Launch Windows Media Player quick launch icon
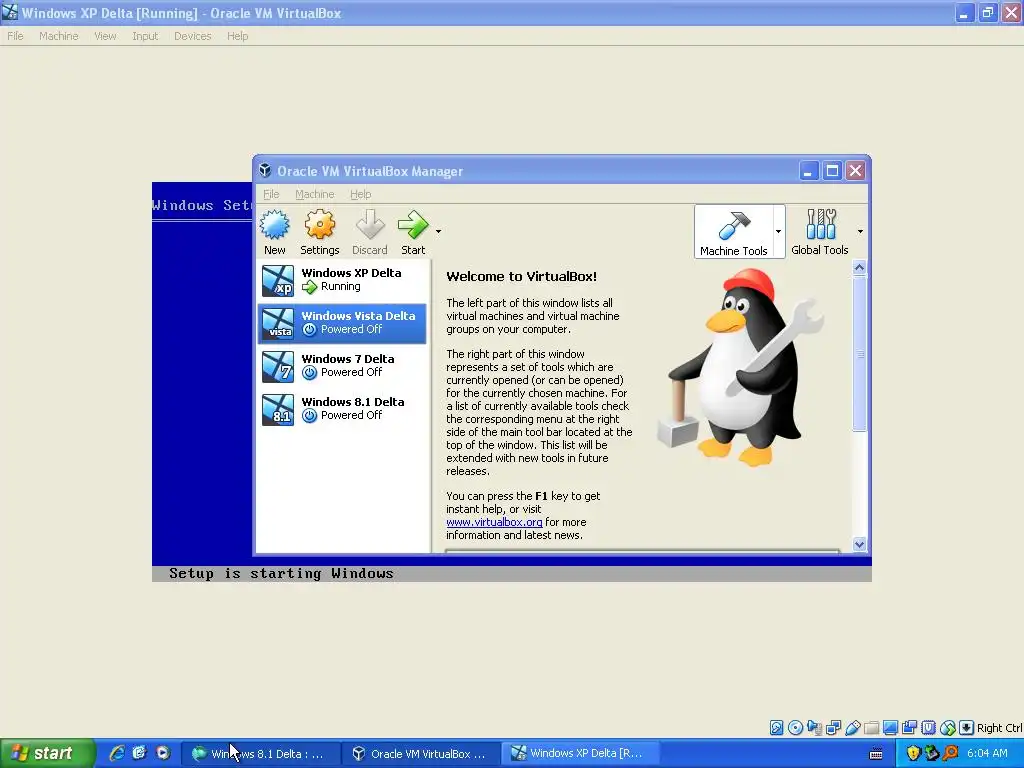 163,753
